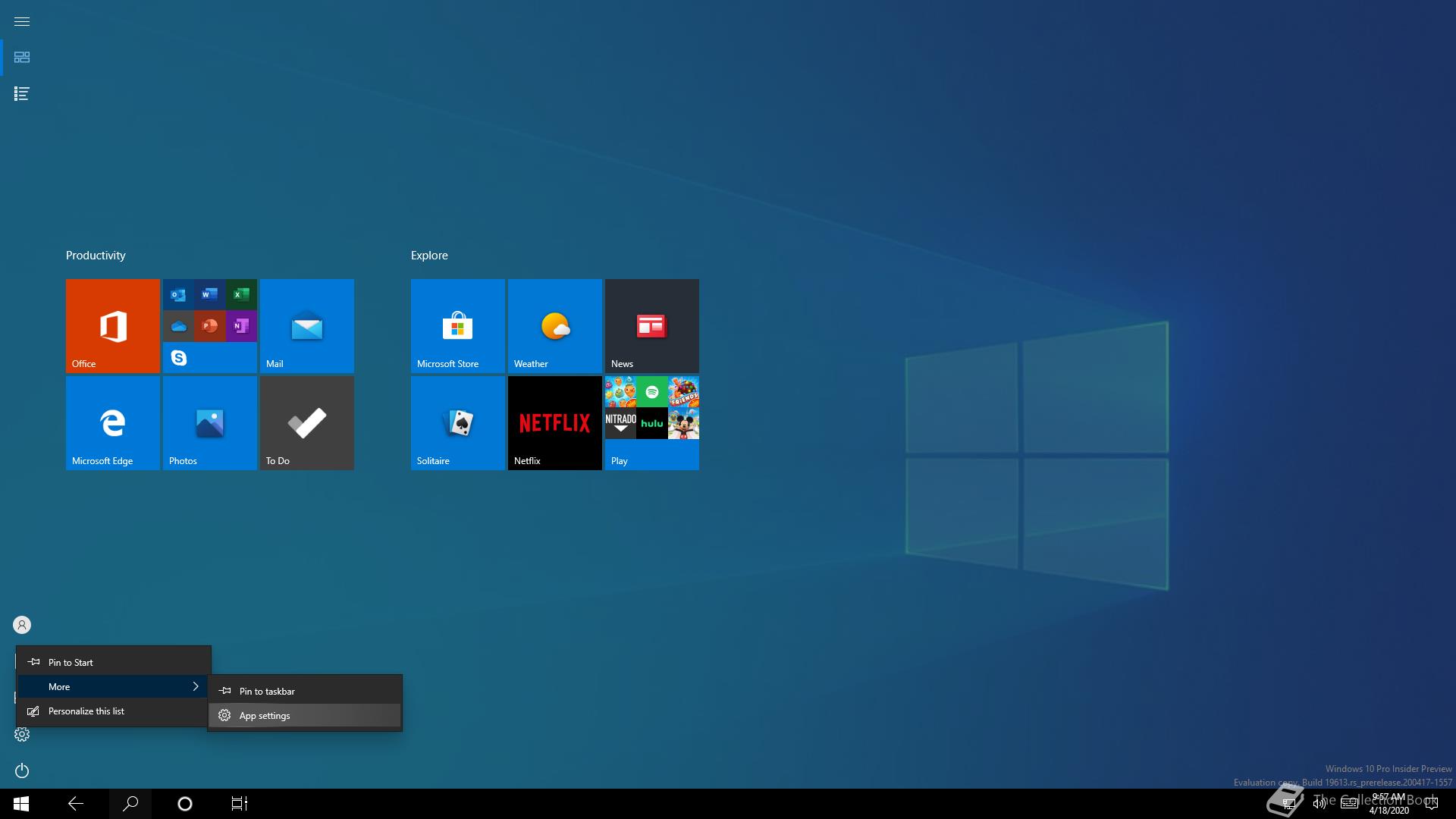
Task: Open the Netflix tile
Action: coord(554,423)
